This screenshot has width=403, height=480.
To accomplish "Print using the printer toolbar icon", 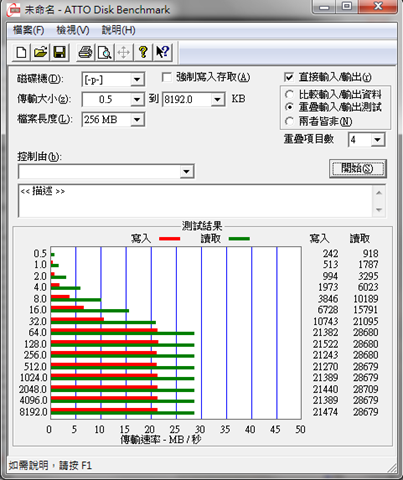I will click(85, 52).
